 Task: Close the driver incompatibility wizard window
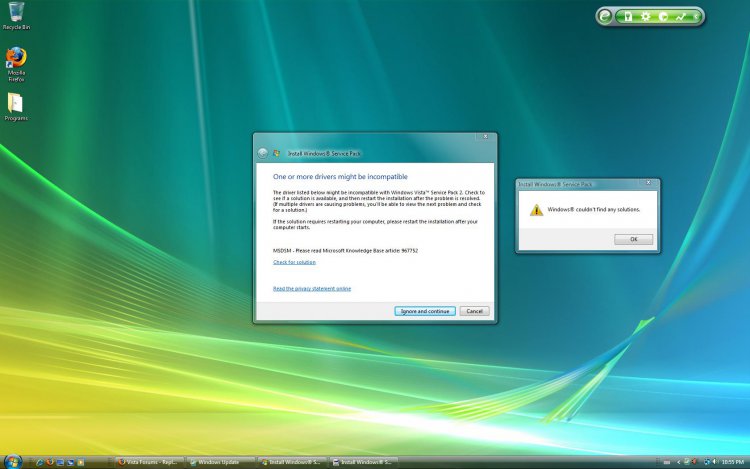pyautogui.click(x=485, y=136)
